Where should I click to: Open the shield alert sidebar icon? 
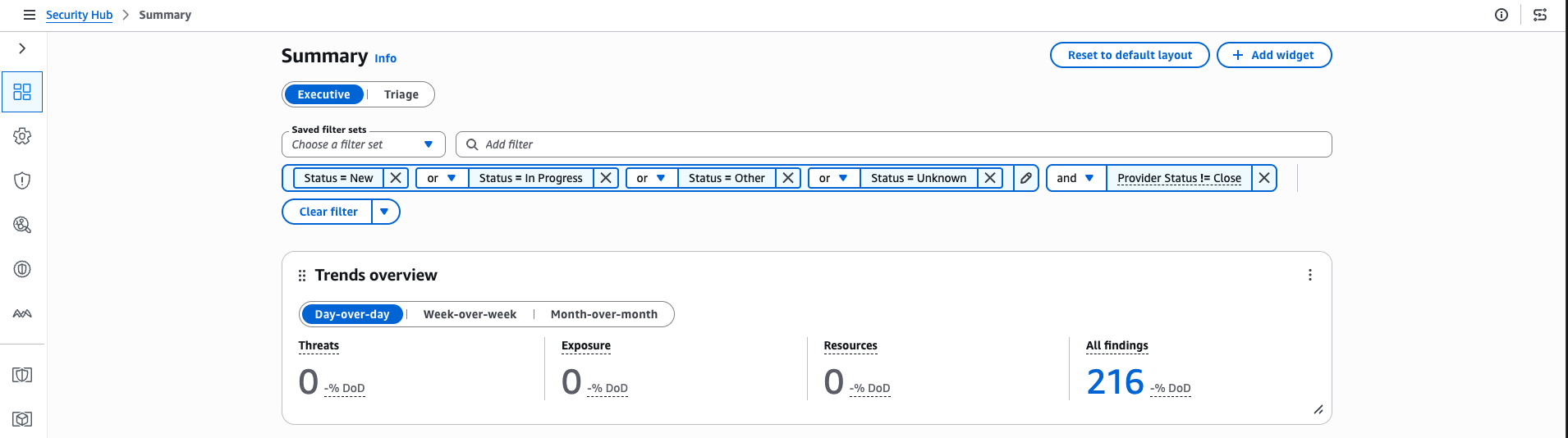22,180
